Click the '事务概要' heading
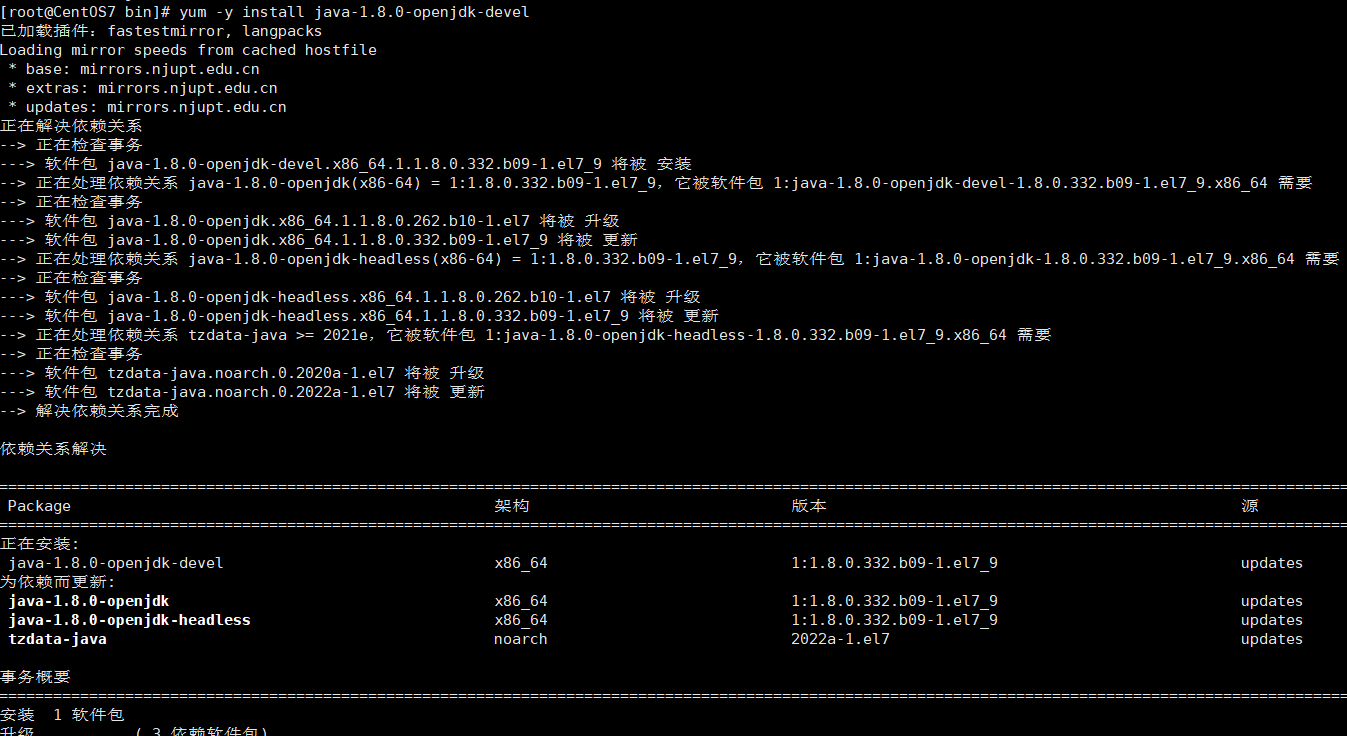Image resolution: width=1347 pixels, height=736 pixels. (x=35, y=677)
